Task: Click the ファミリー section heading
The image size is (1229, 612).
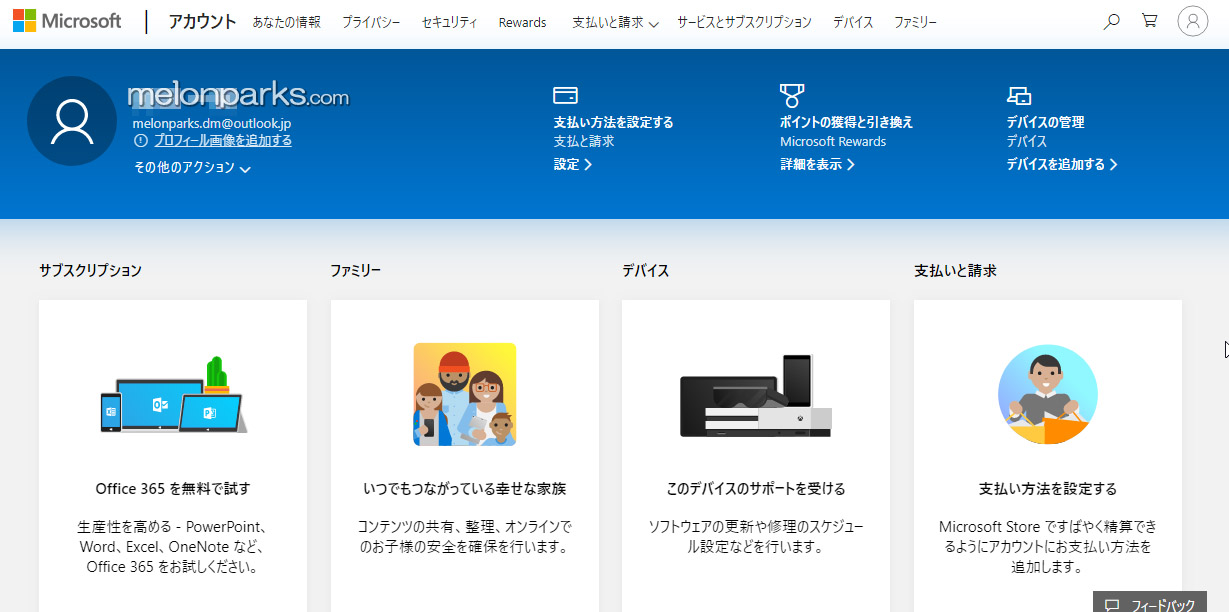Action: 356,270
